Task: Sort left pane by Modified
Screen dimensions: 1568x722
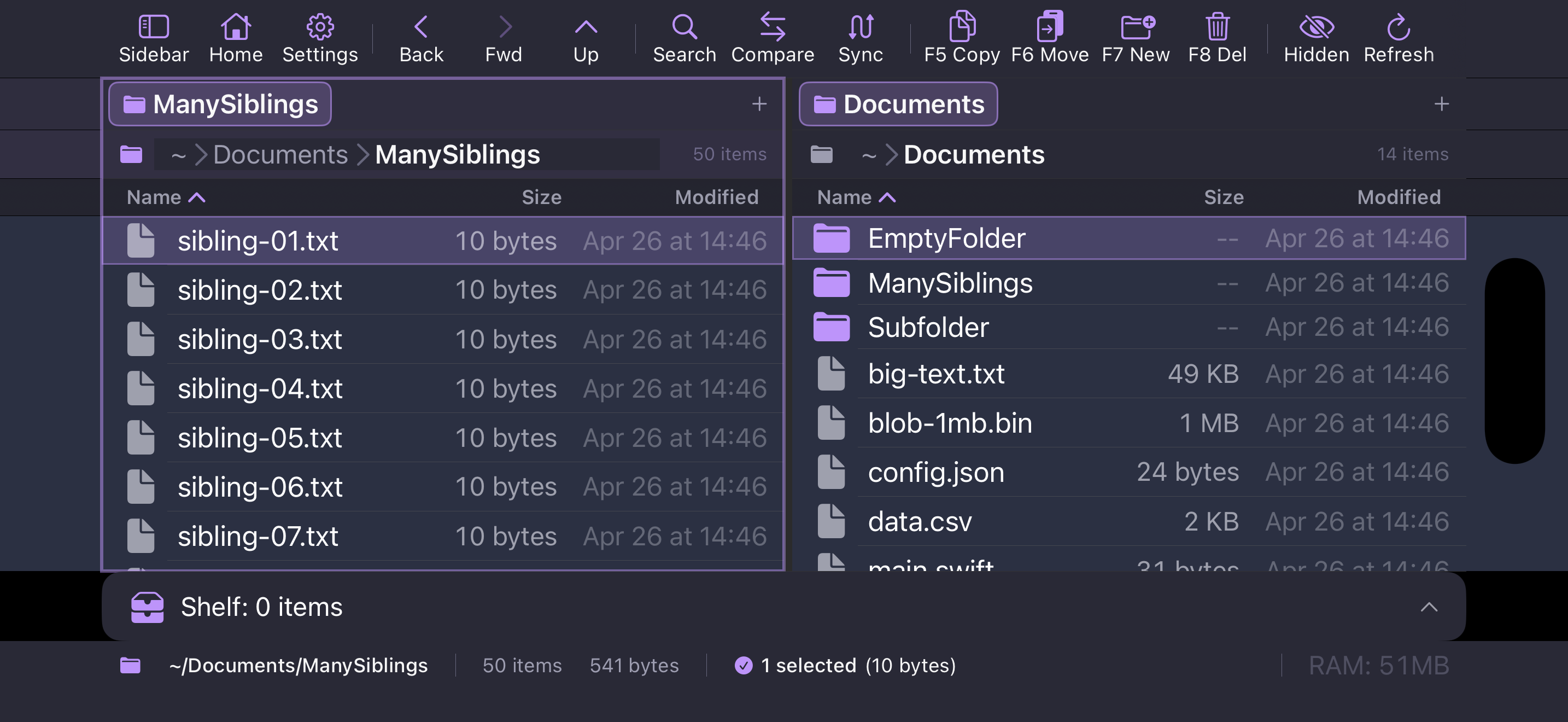Action: tap(716, 197)
